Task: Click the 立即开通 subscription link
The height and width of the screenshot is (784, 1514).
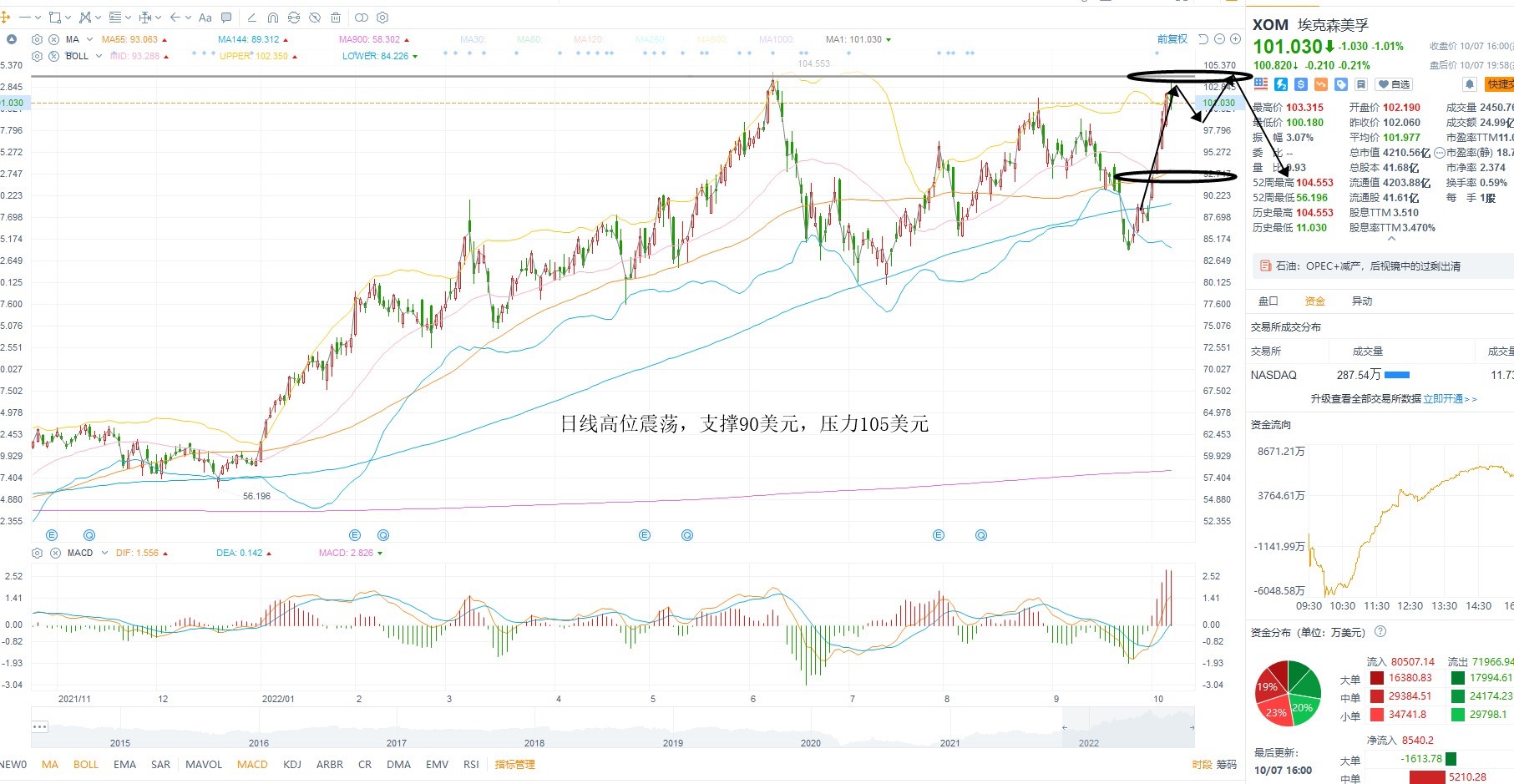Action: [x=1450, y=399]
